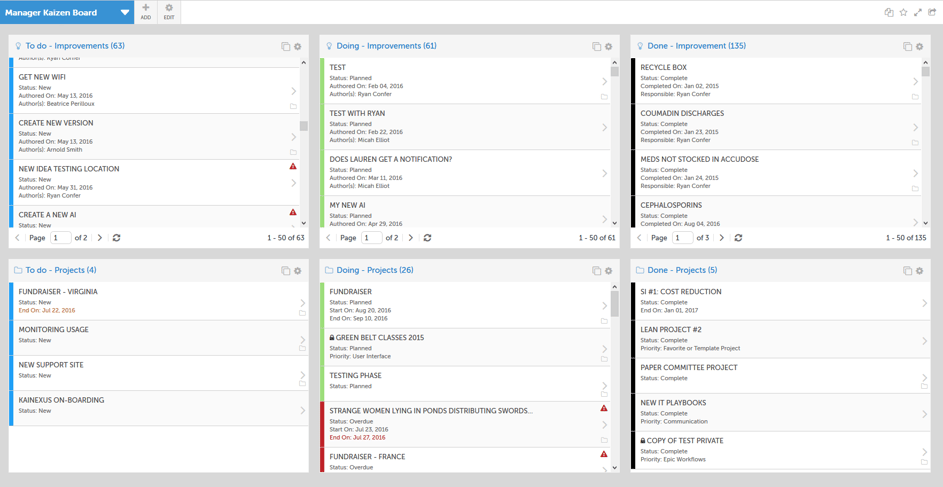Click page number field in To do - Improvements
The height and width of the screenshot is (487, 943).
[61, 237]
